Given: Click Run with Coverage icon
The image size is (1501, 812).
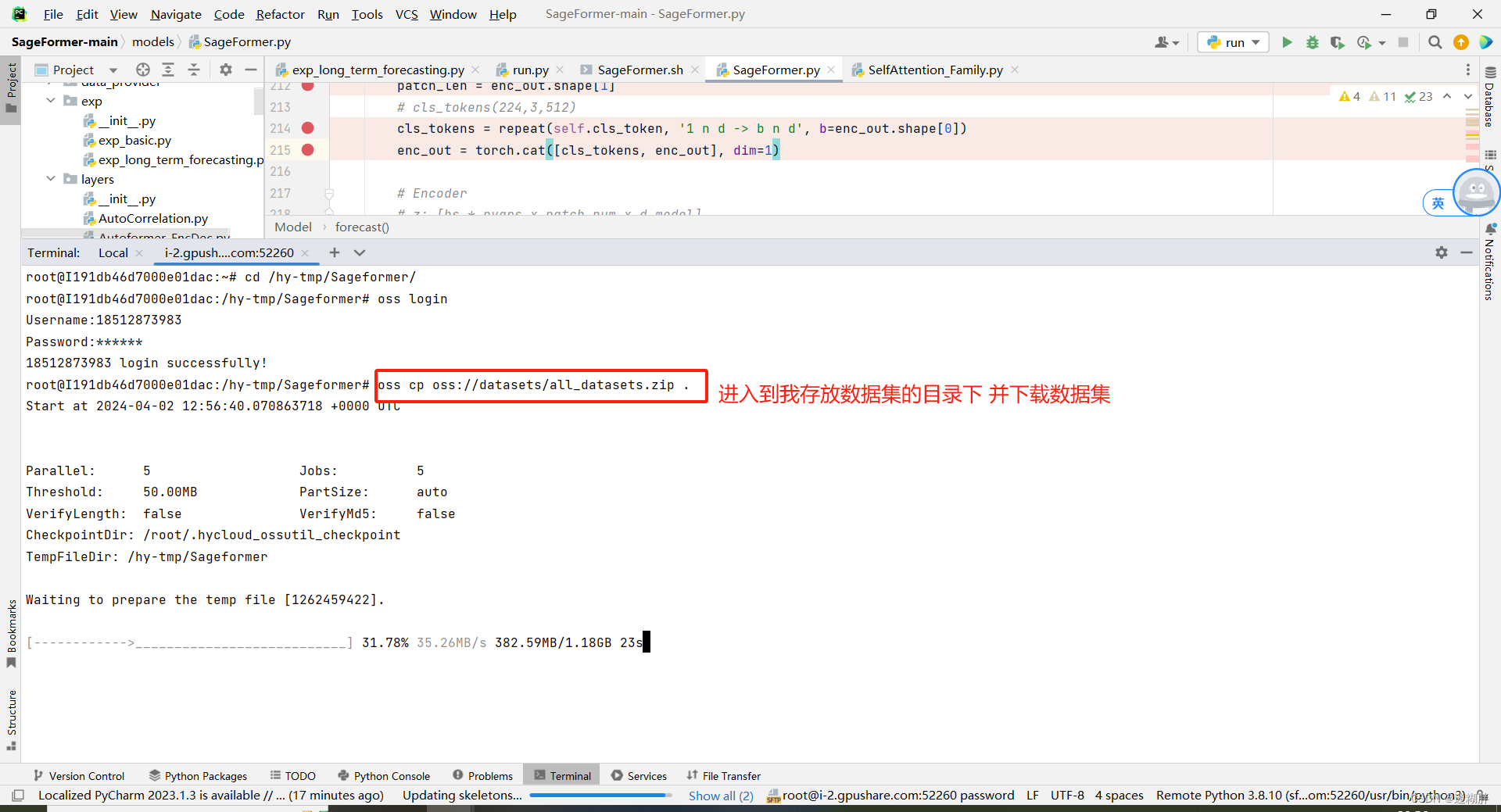Looking at the screenshot, I should (x=1338, y=42).
